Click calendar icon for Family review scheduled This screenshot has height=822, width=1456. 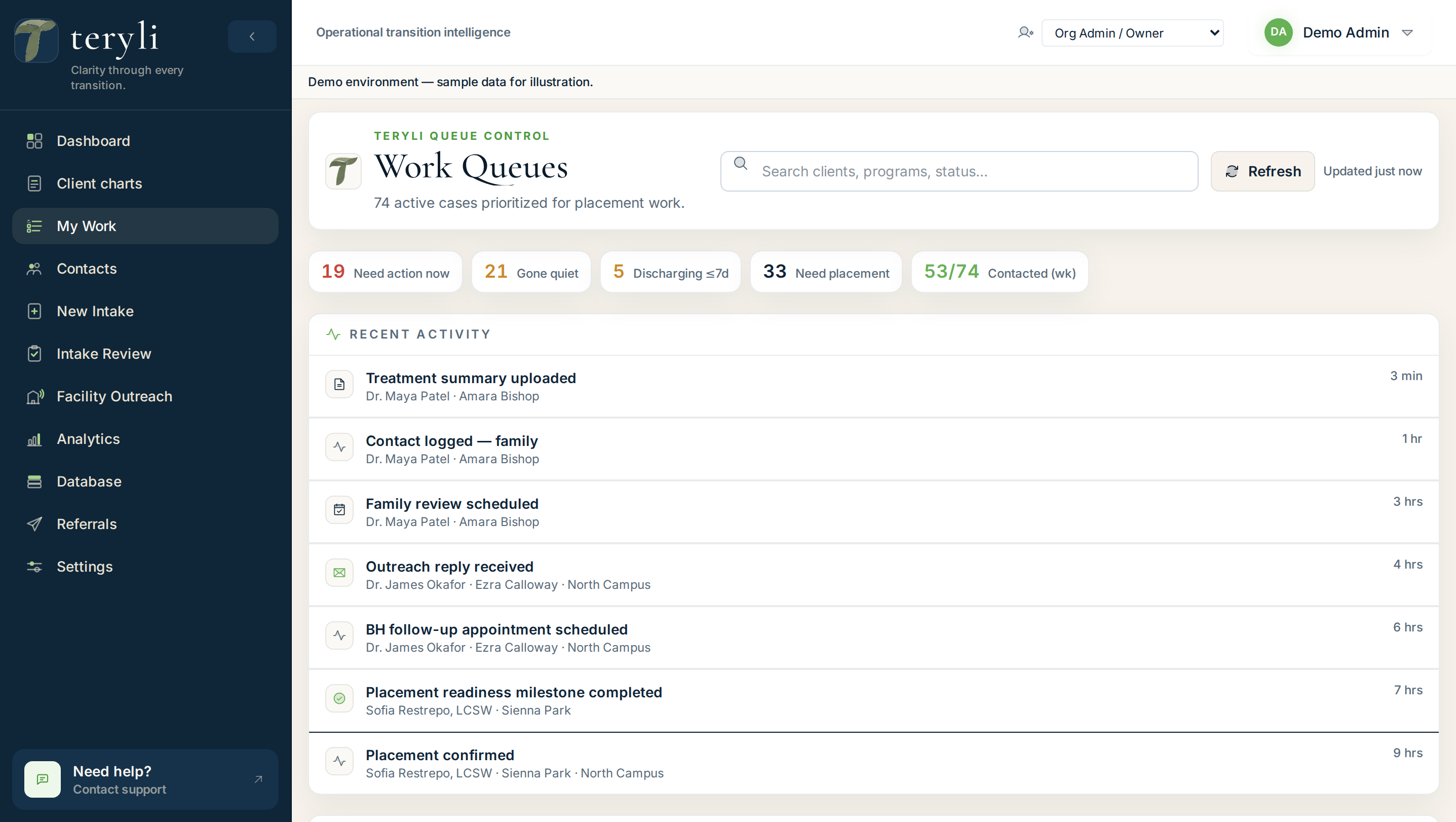[x=340, y=510]
